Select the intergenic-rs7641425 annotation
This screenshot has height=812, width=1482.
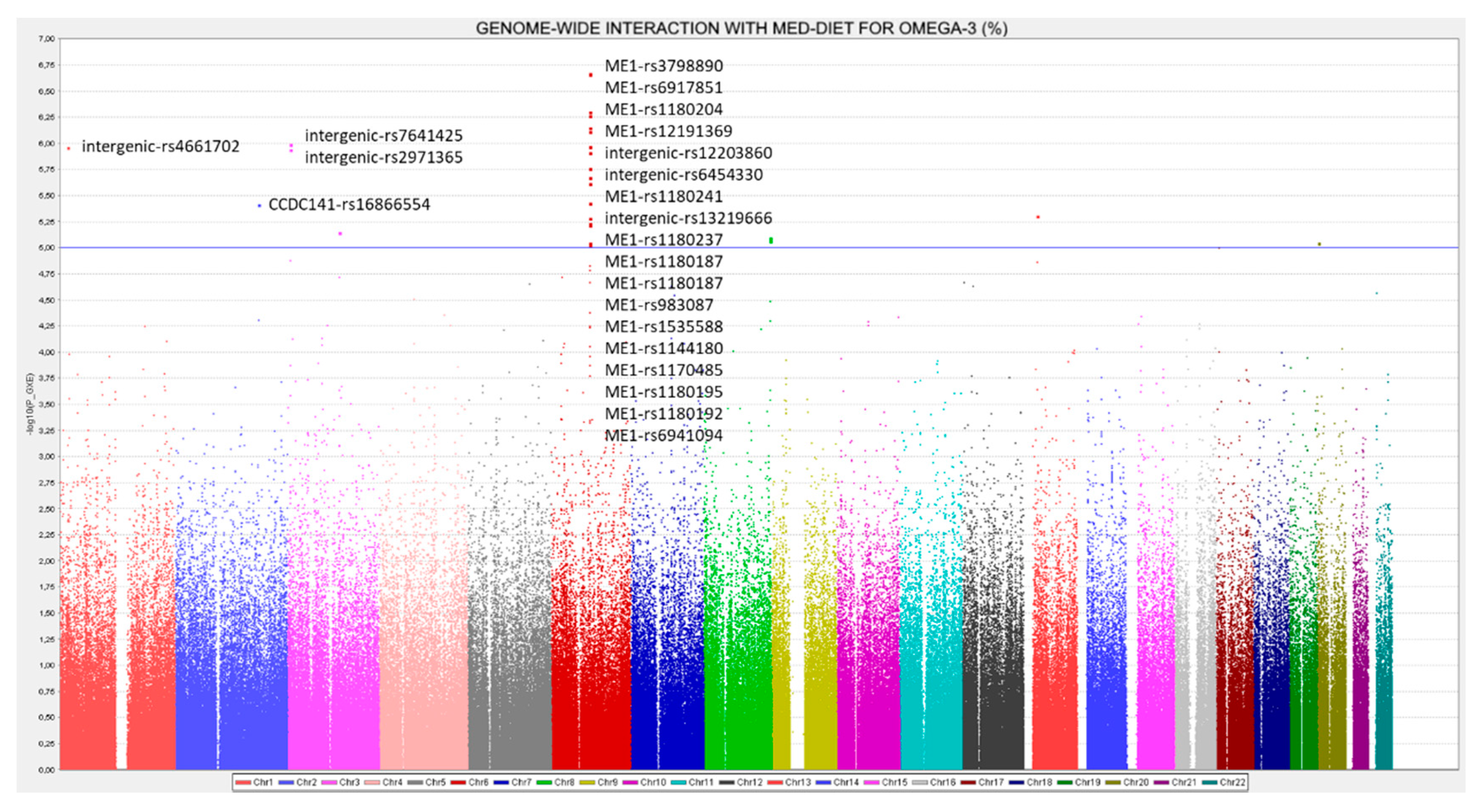pyautogui.click(x=383, y=136)
